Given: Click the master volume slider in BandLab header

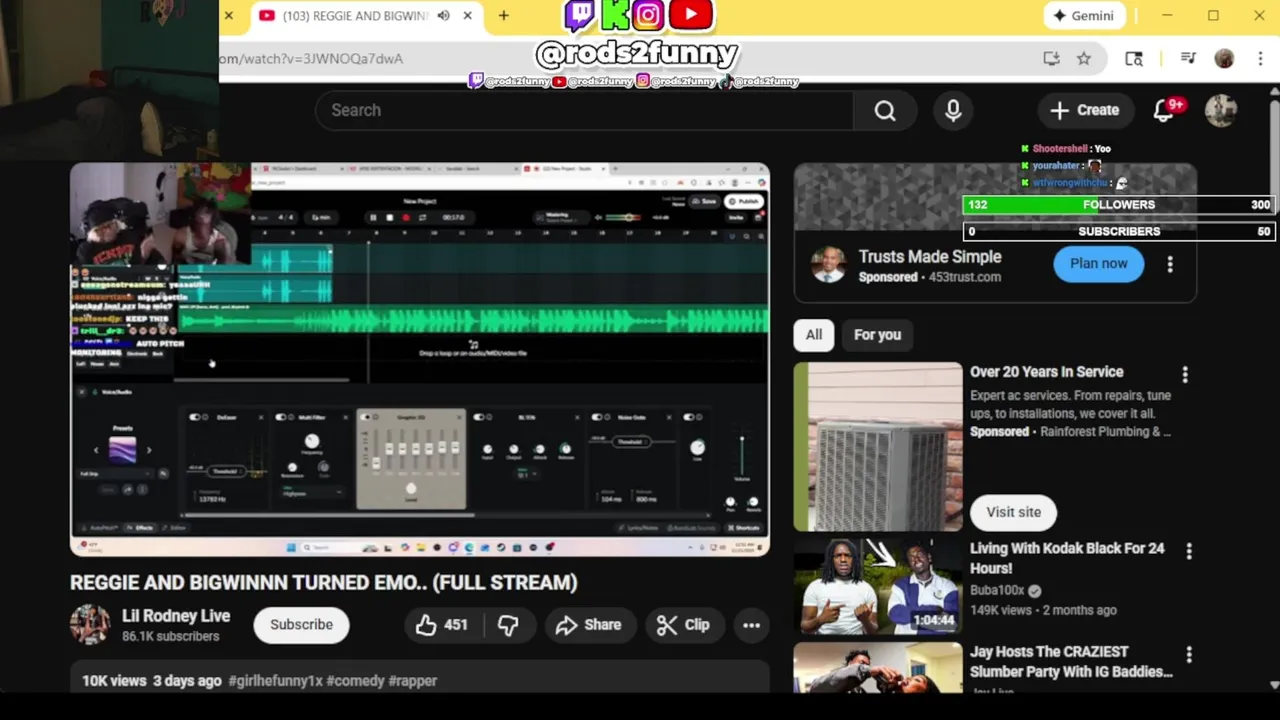Looking at the screenshot, I should (625, 217).
